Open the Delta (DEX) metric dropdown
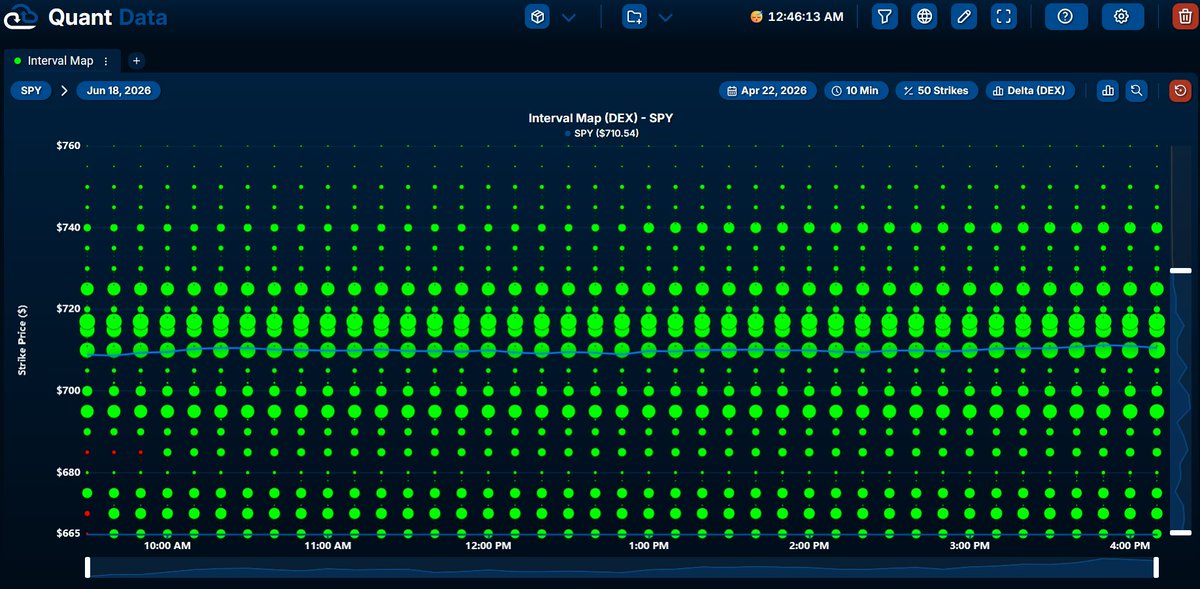This screenshot has width=1200, height=589. (1030, 90)
